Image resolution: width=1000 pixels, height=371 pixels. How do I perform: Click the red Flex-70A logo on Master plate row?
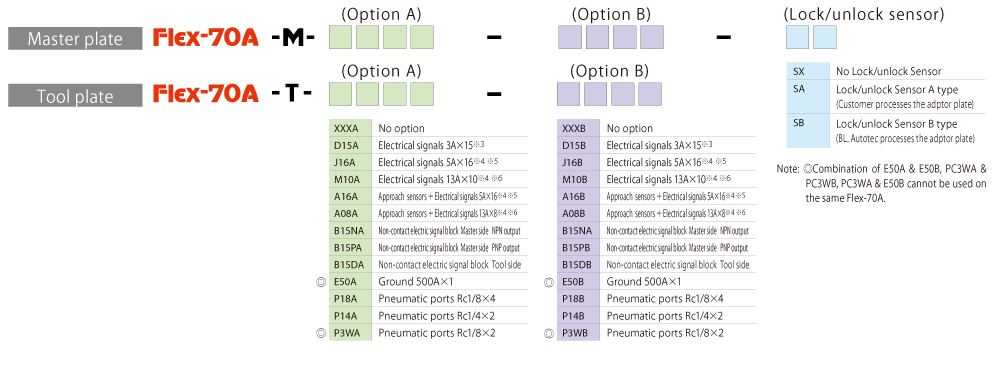[x=205, y=39]
